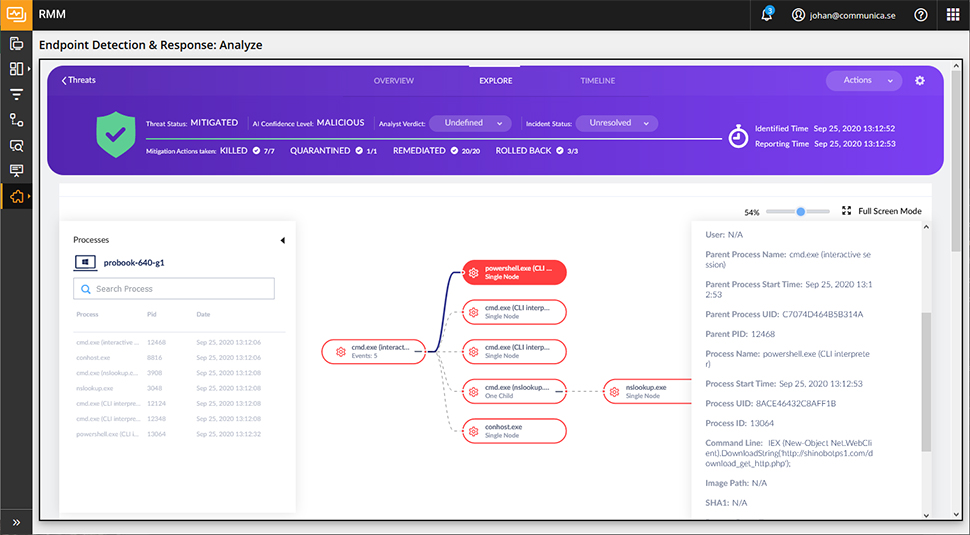Image resolution: width=970 pixels, height=535 pixels.
Task: Sort by Pid column header
Action: (x=152, y=314)
